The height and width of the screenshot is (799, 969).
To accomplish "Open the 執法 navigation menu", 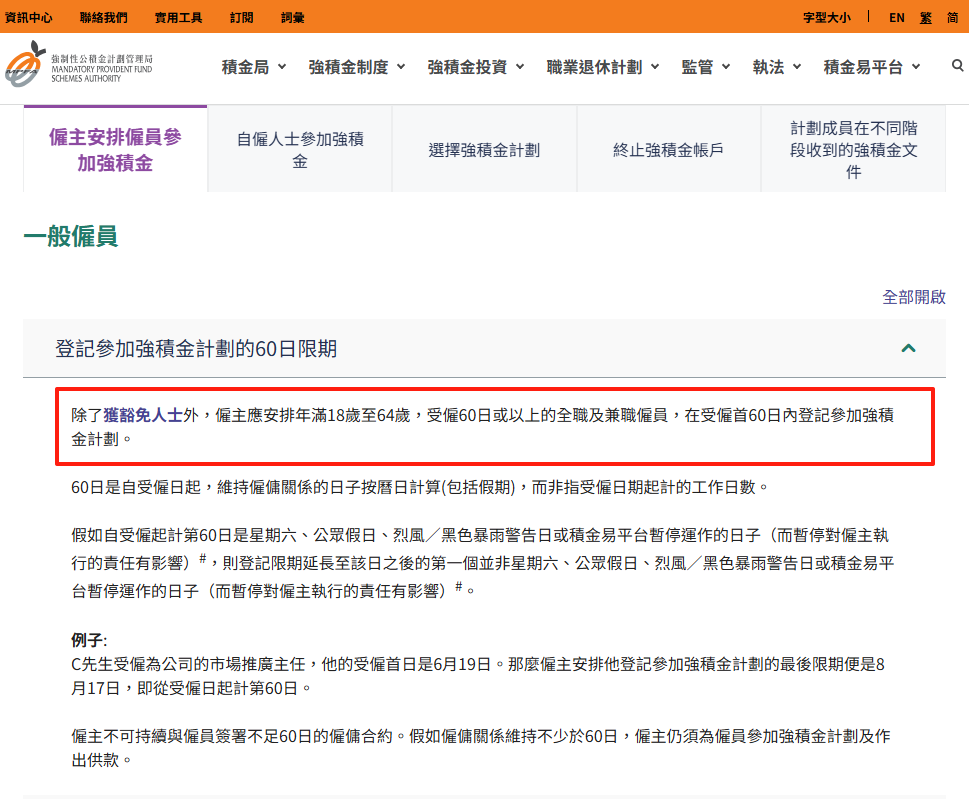I will 777,67.
